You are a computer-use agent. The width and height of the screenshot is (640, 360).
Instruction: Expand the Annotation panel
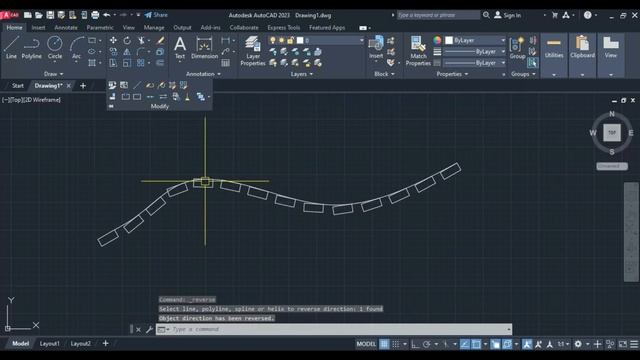pyautogui.click(x=203, y=74)
